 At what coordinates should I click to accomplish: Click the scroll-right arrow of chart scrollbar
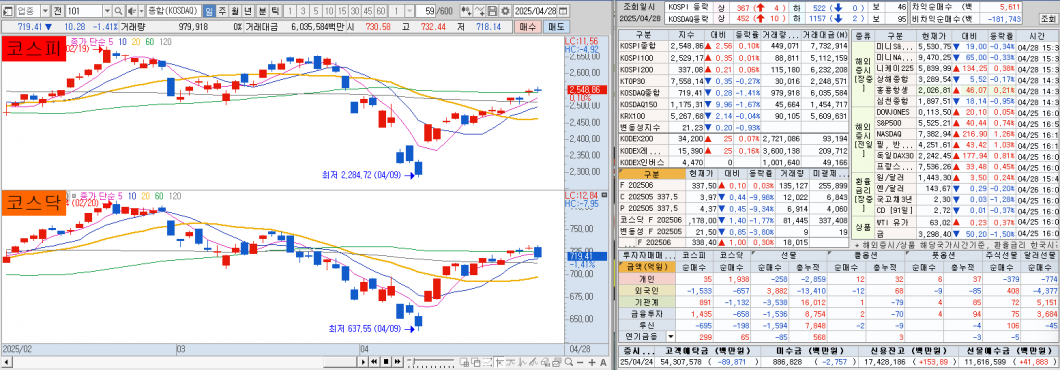point(362,363)
